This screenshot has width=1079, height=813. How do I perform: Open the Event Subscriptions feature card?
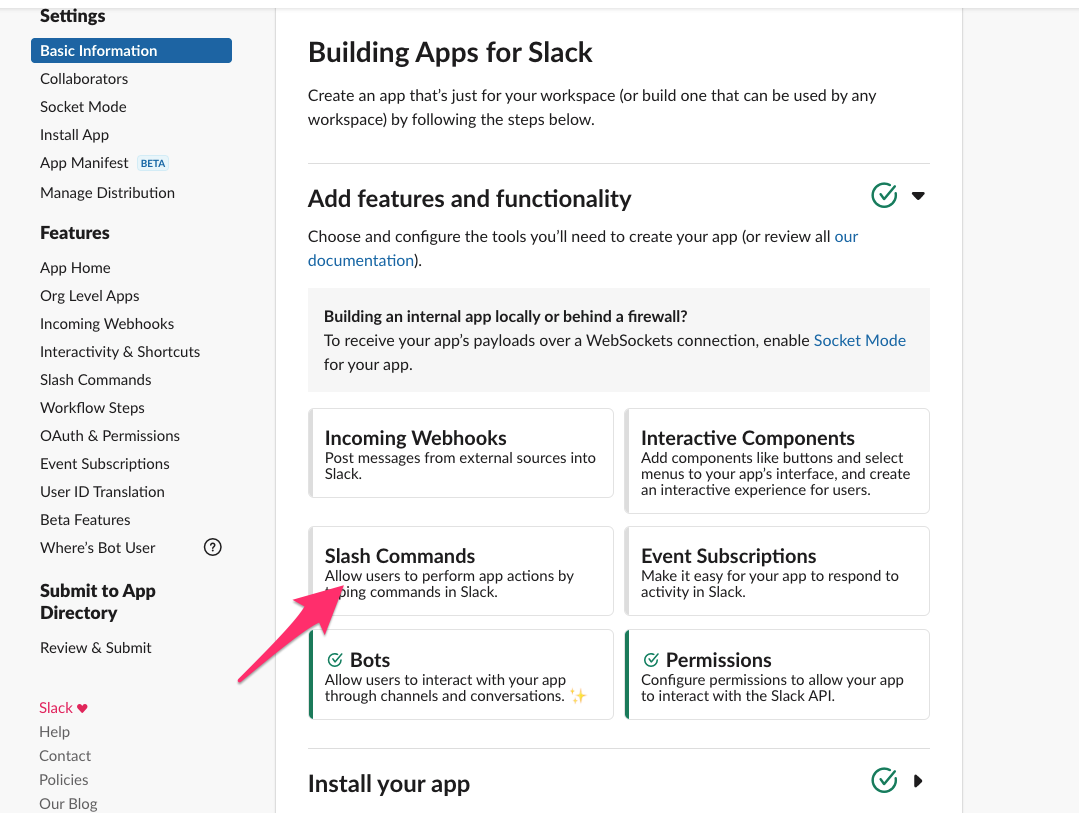(x=777, y=571)
